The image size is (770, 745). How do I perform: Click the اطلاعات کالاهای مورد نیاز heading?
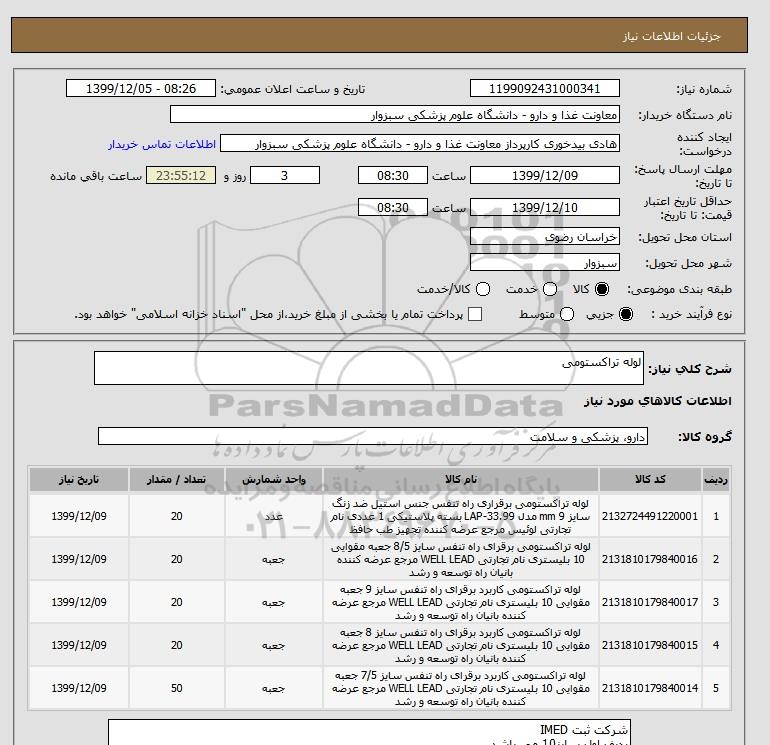pyautogui.click(x=658, y=401)
